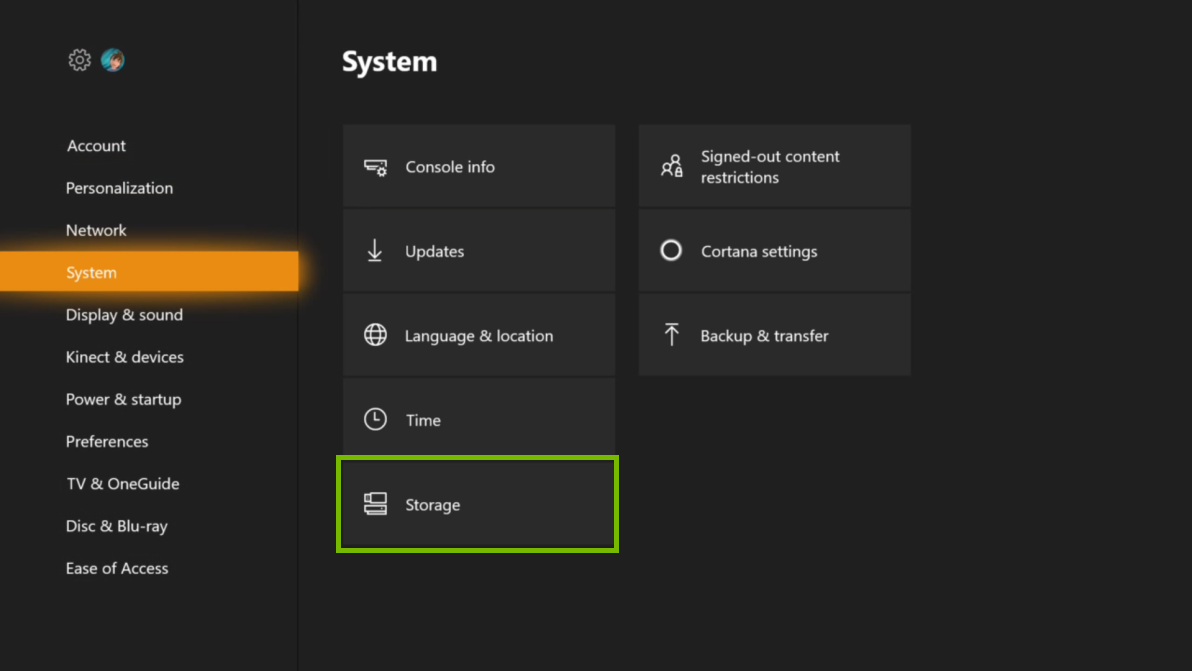Click the settings gear at top left
This screenshot has height=671, width=1192.
(79, 60)
